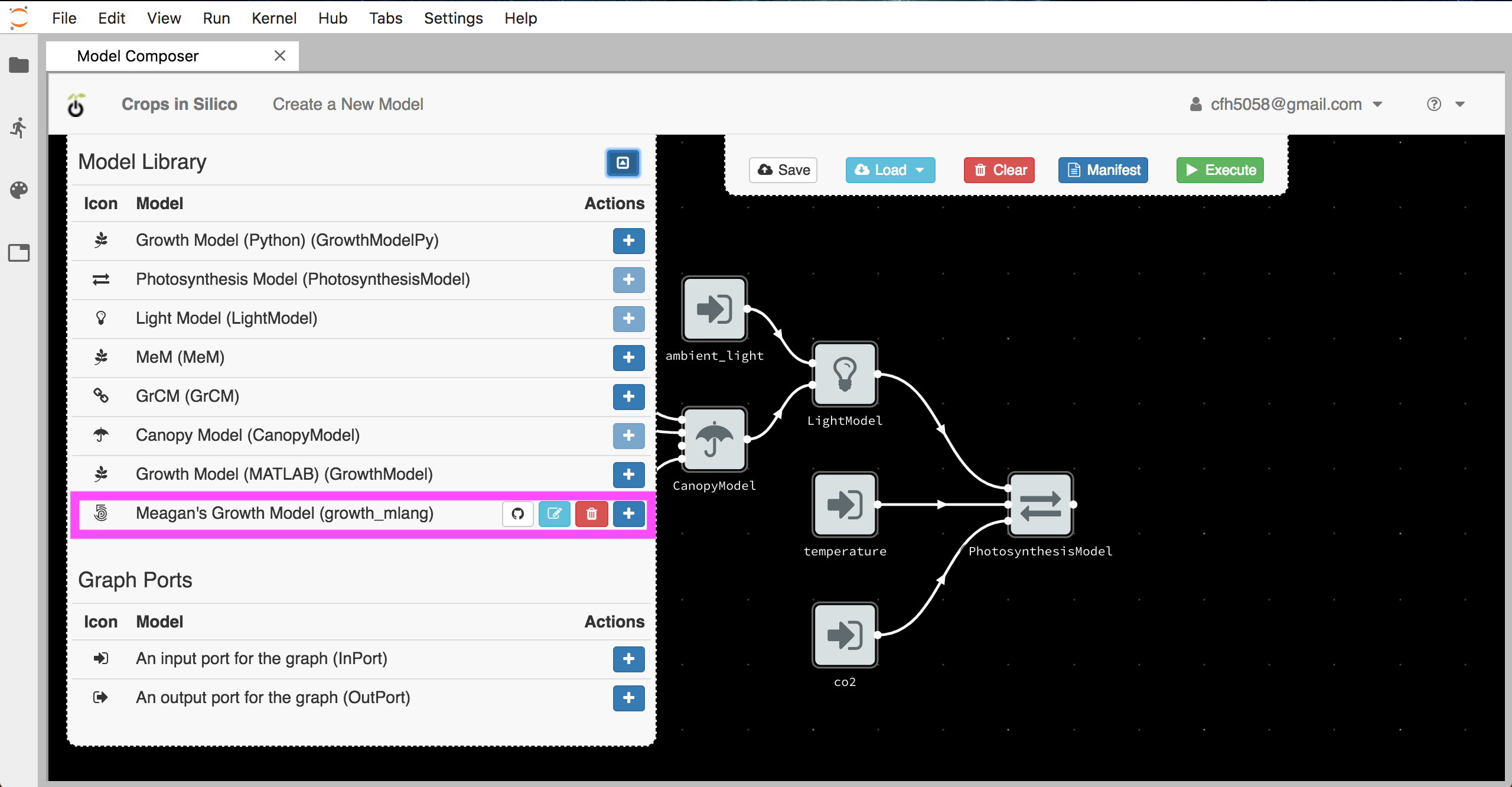Click the PhotosynthesisModel output port dot

pos(1074,505)
